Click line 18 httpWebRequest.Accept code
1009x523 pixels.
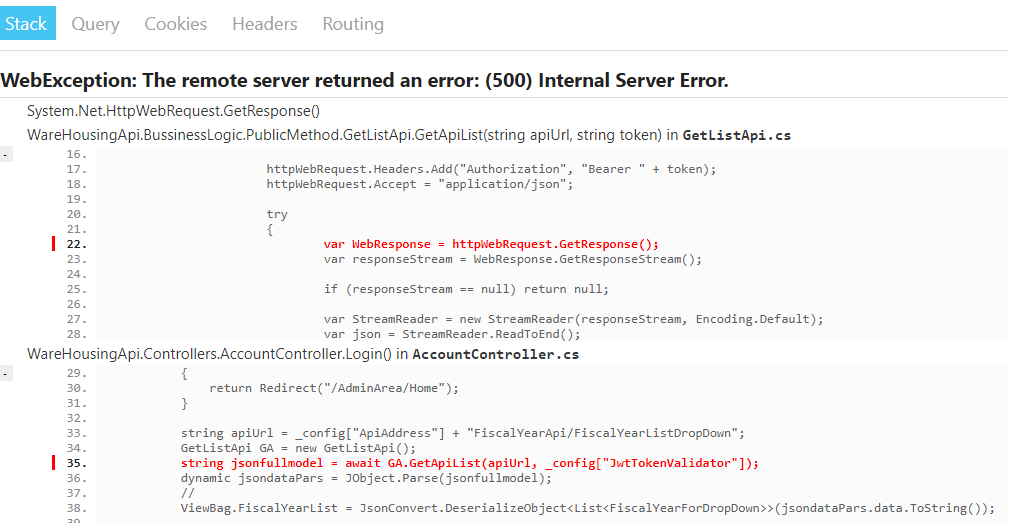tap(420, 184)
